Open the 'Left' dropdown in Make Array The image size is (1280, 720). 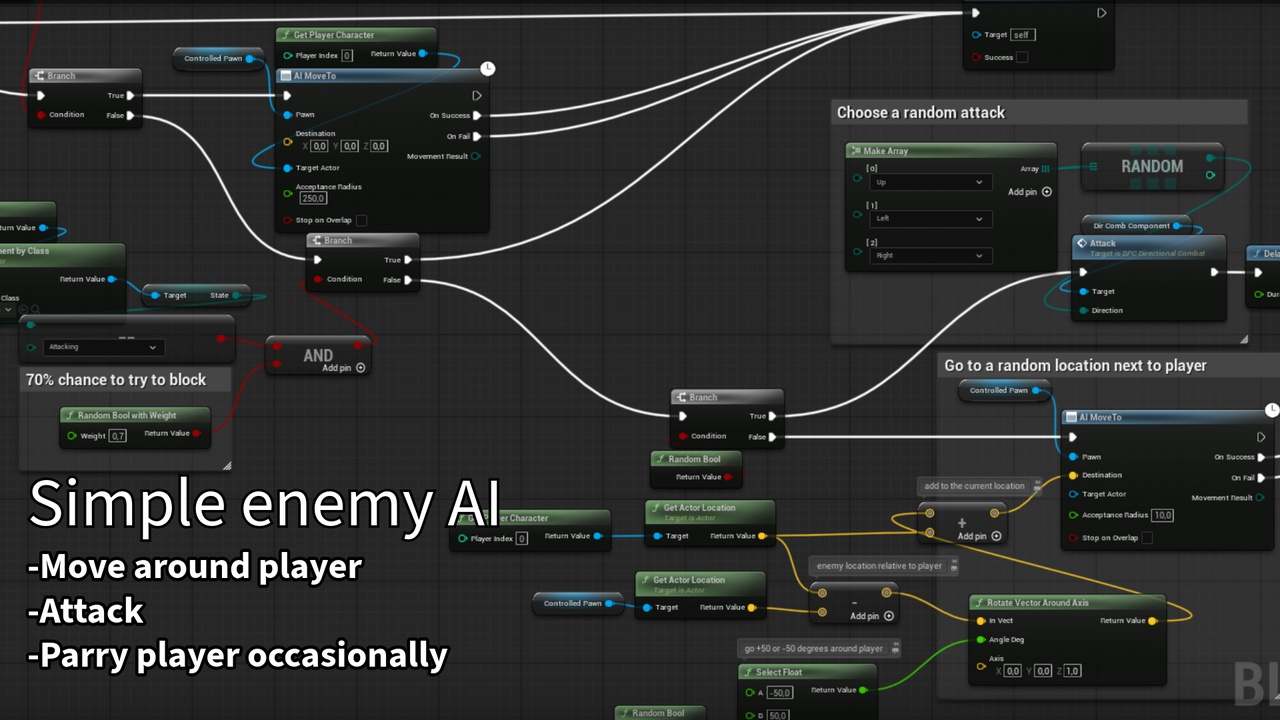click(x=931, y=218)
